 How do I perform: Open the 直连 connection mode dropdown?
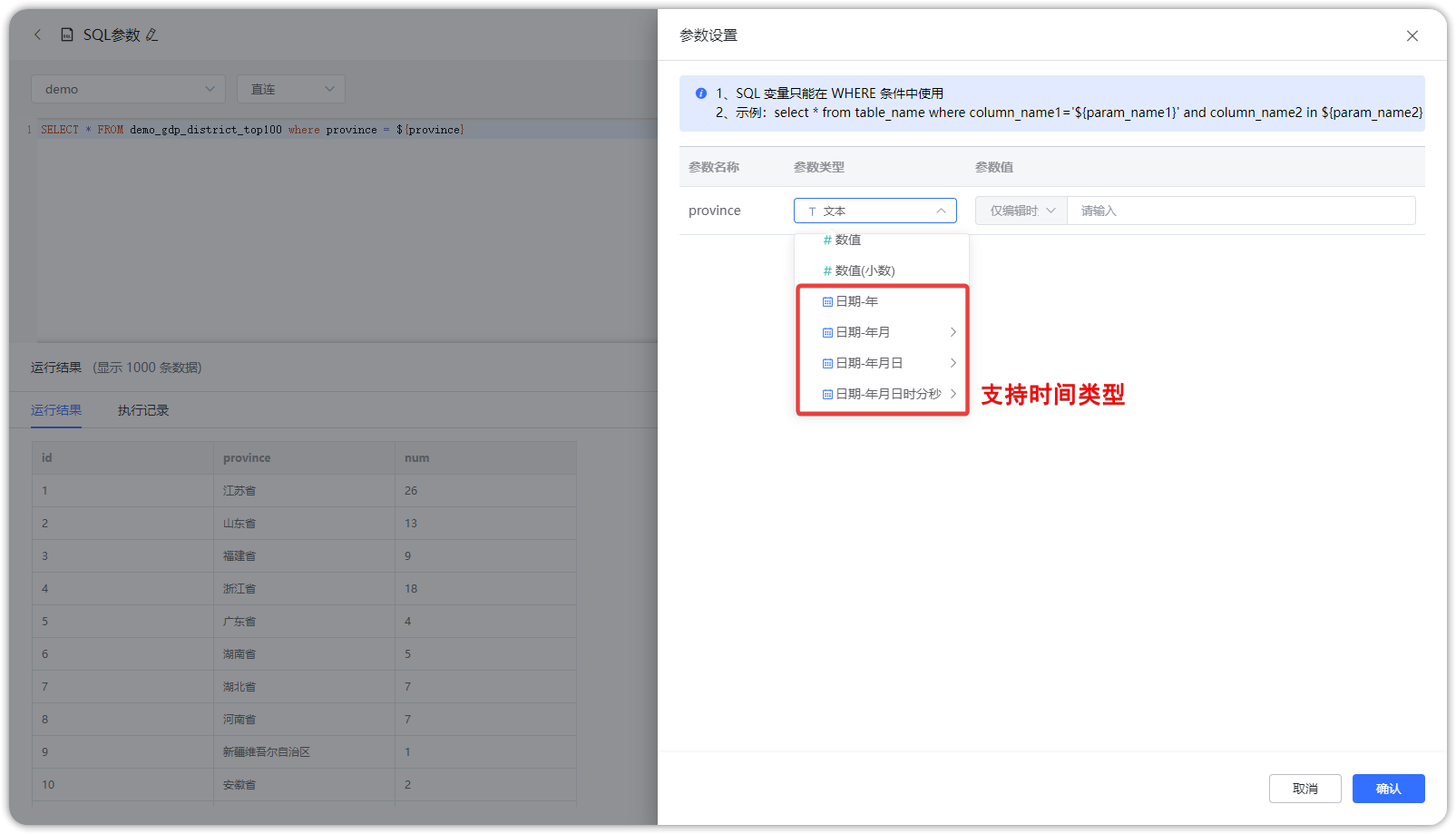click(291, 89)
